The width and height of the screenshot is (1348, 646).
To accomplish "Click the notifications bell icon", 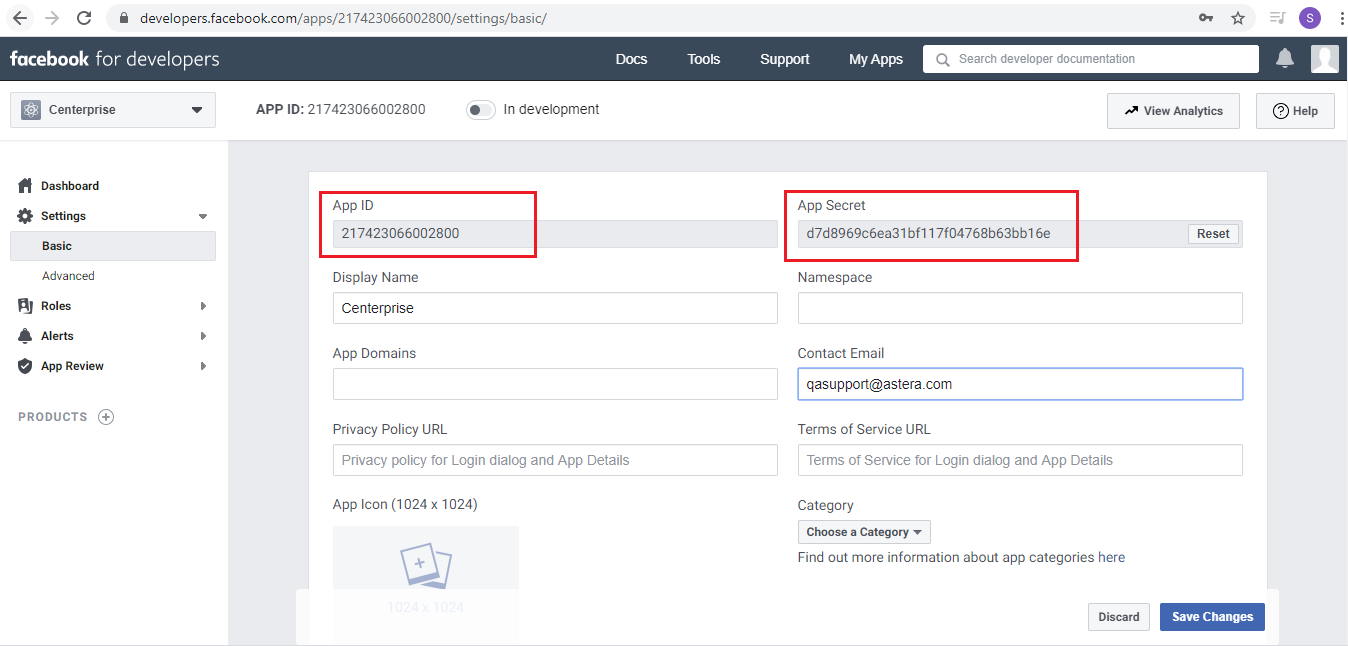I will [x=1285, y=59].
